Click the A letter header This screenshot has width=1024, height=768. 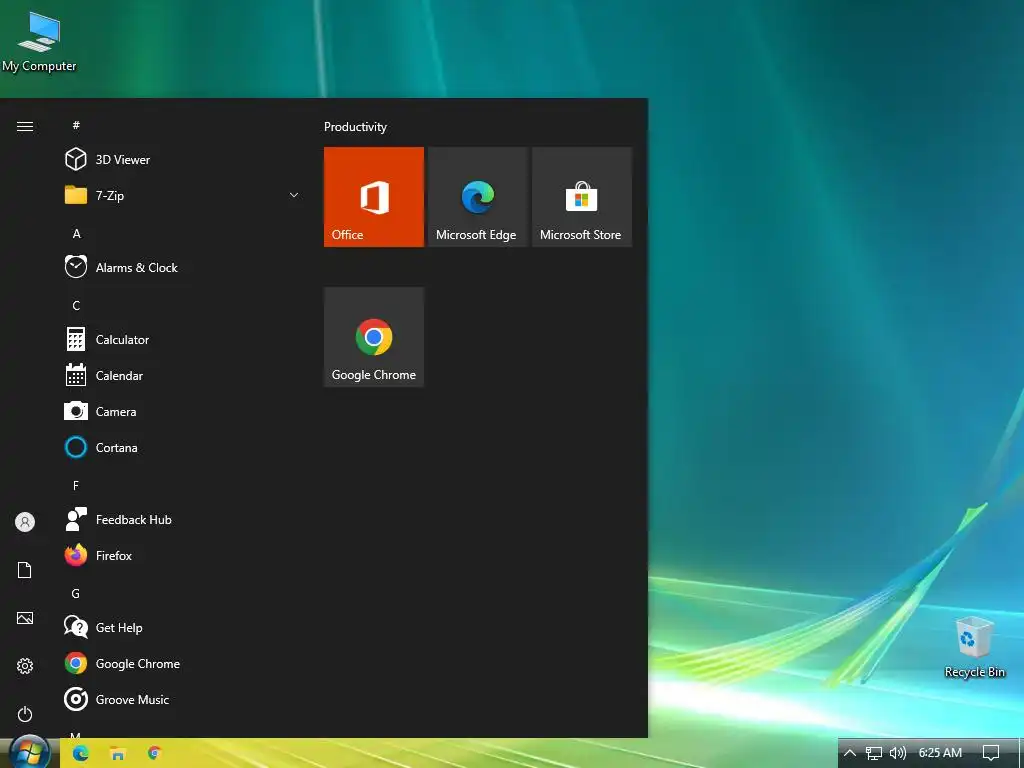(76, 233)
